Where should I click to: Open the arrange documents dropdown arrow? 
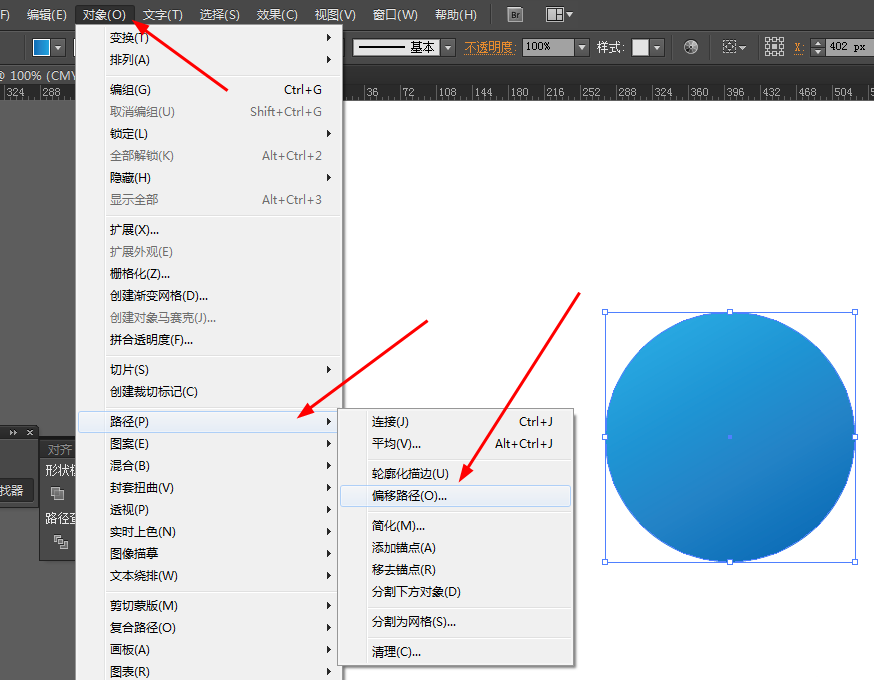pyautogui.click(x=570, y=14)
